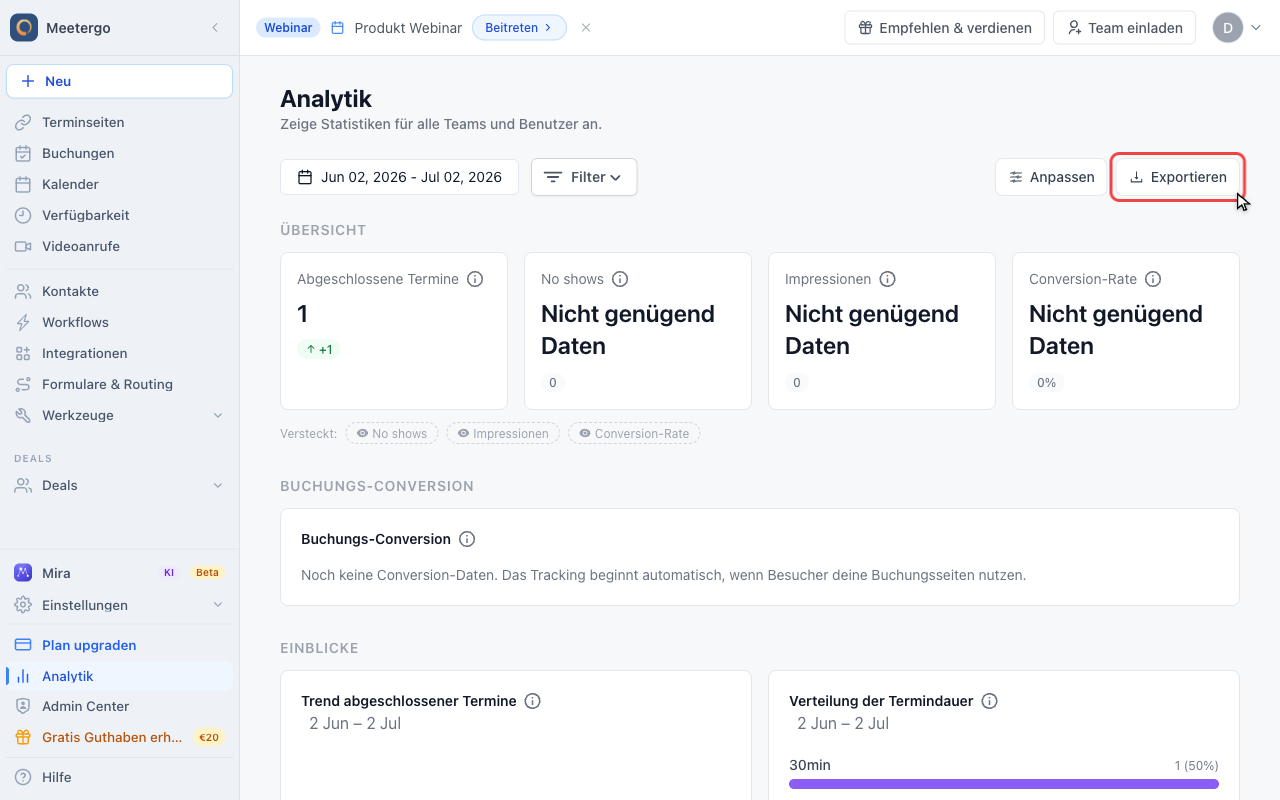Expand the Einstellungen submenu

218,605
